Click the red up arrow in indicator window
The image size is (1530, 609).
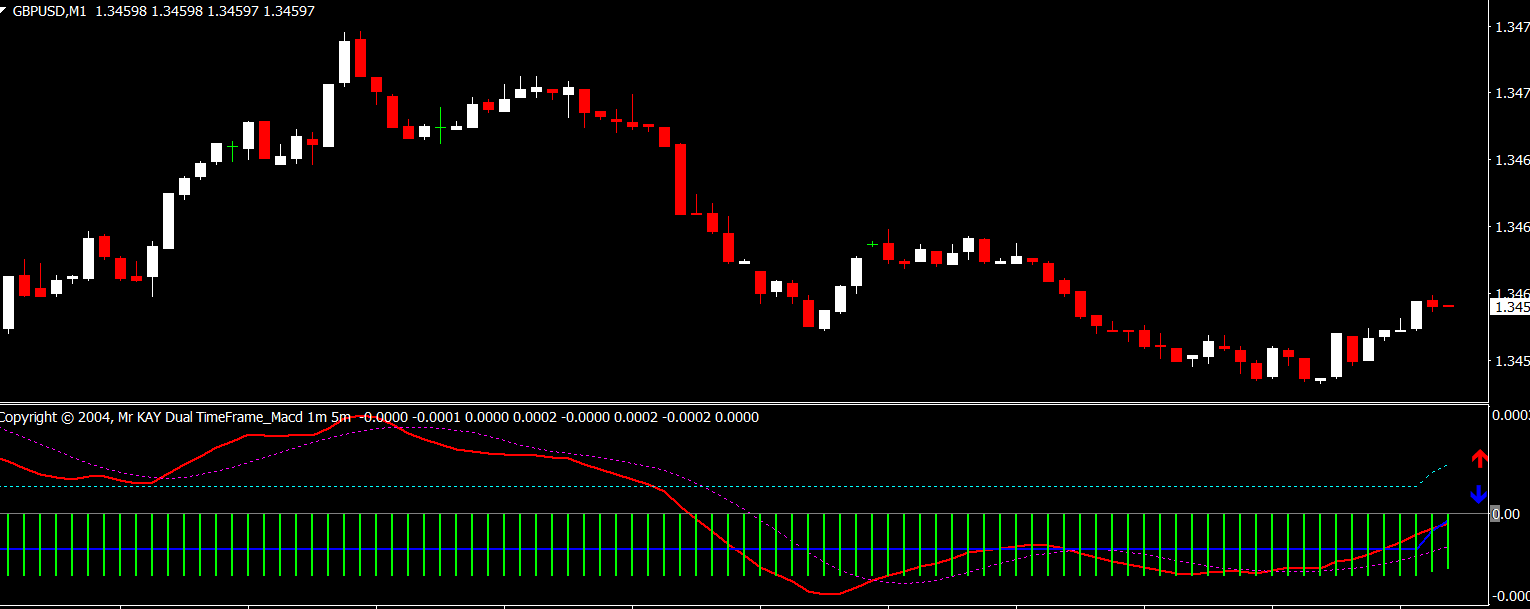tap(1479, 459)
